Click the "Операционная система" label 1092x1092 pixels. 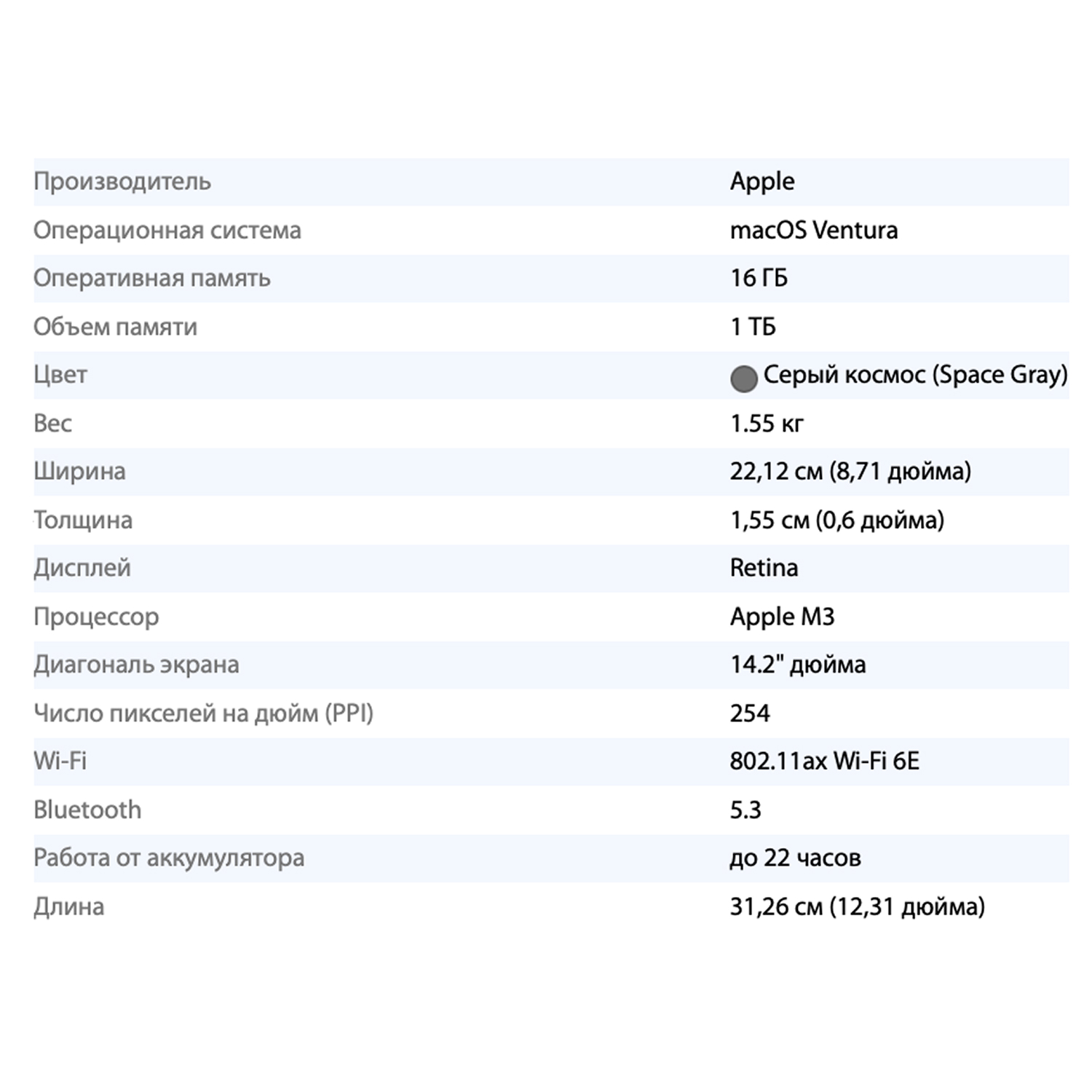click(x=167, y=230)
